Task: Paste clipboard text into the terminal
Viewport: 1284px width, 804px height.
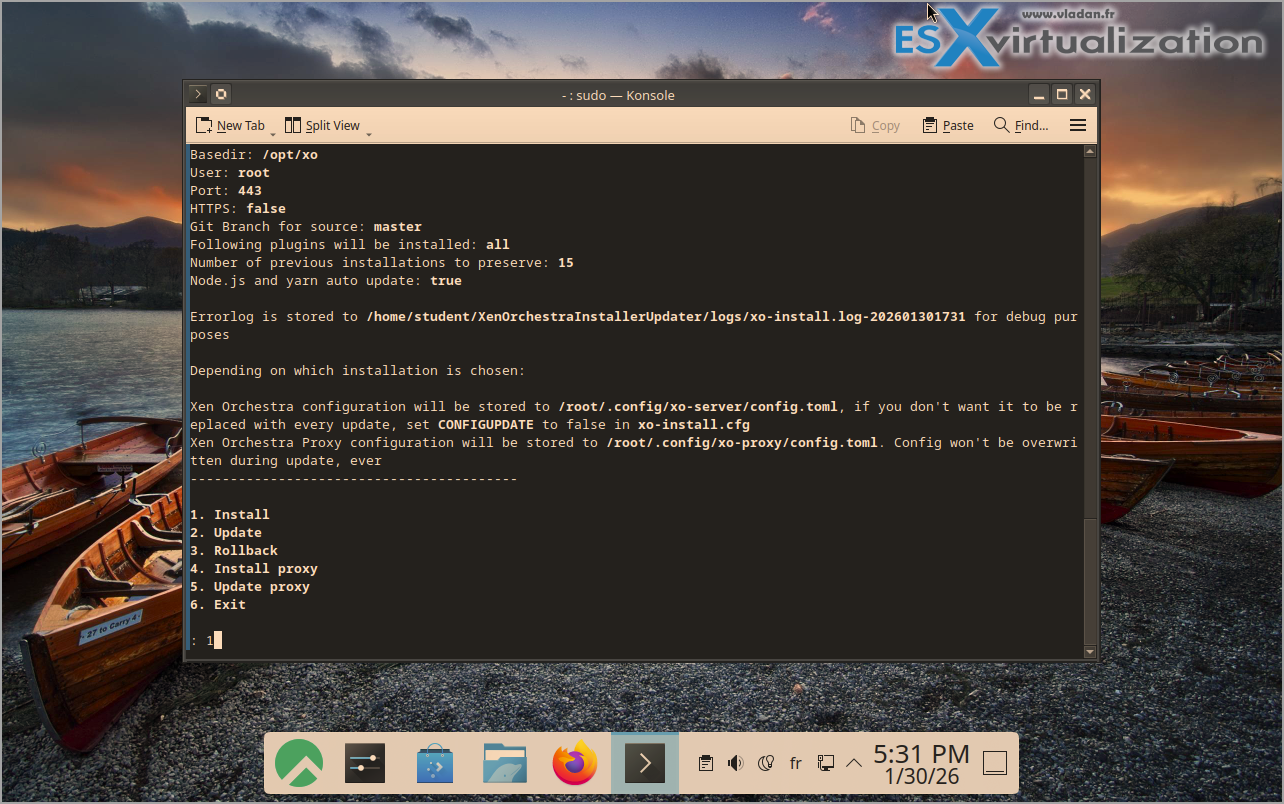Action: point(947,125)
